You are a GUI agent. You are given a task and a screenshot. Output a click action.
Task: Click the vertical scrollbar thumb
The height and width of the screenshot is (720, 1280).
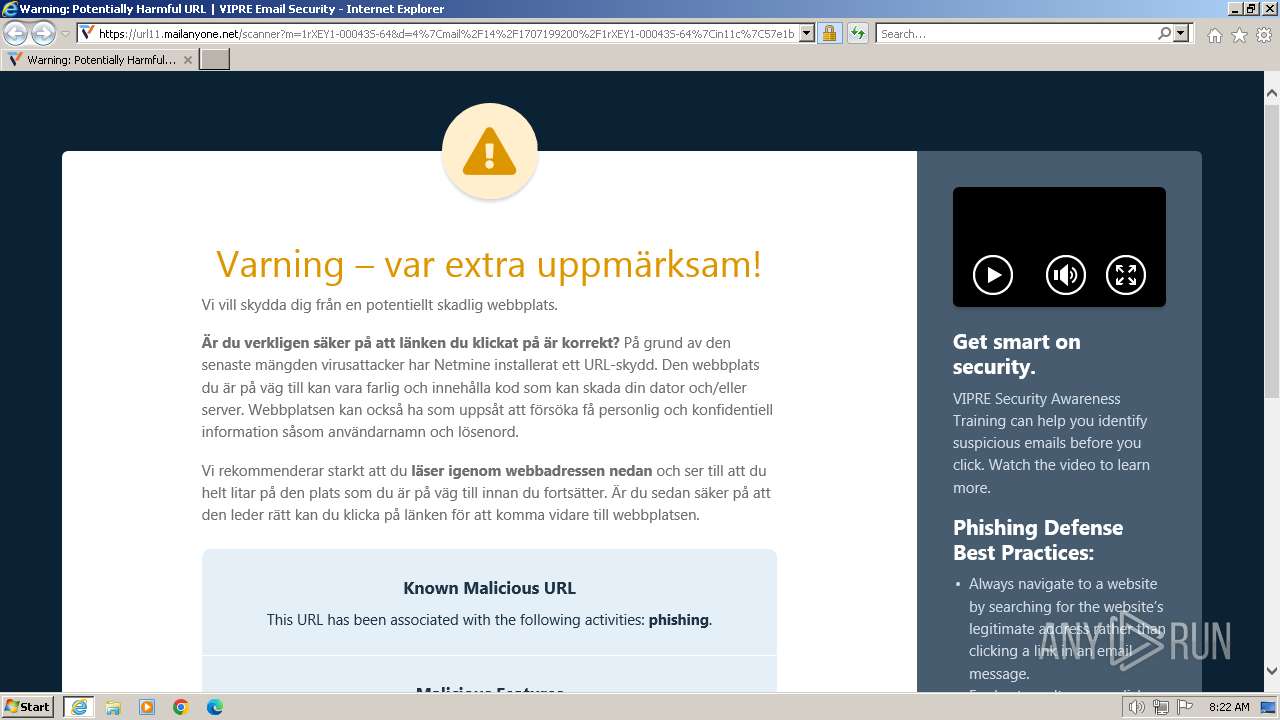click(1271, 250)
